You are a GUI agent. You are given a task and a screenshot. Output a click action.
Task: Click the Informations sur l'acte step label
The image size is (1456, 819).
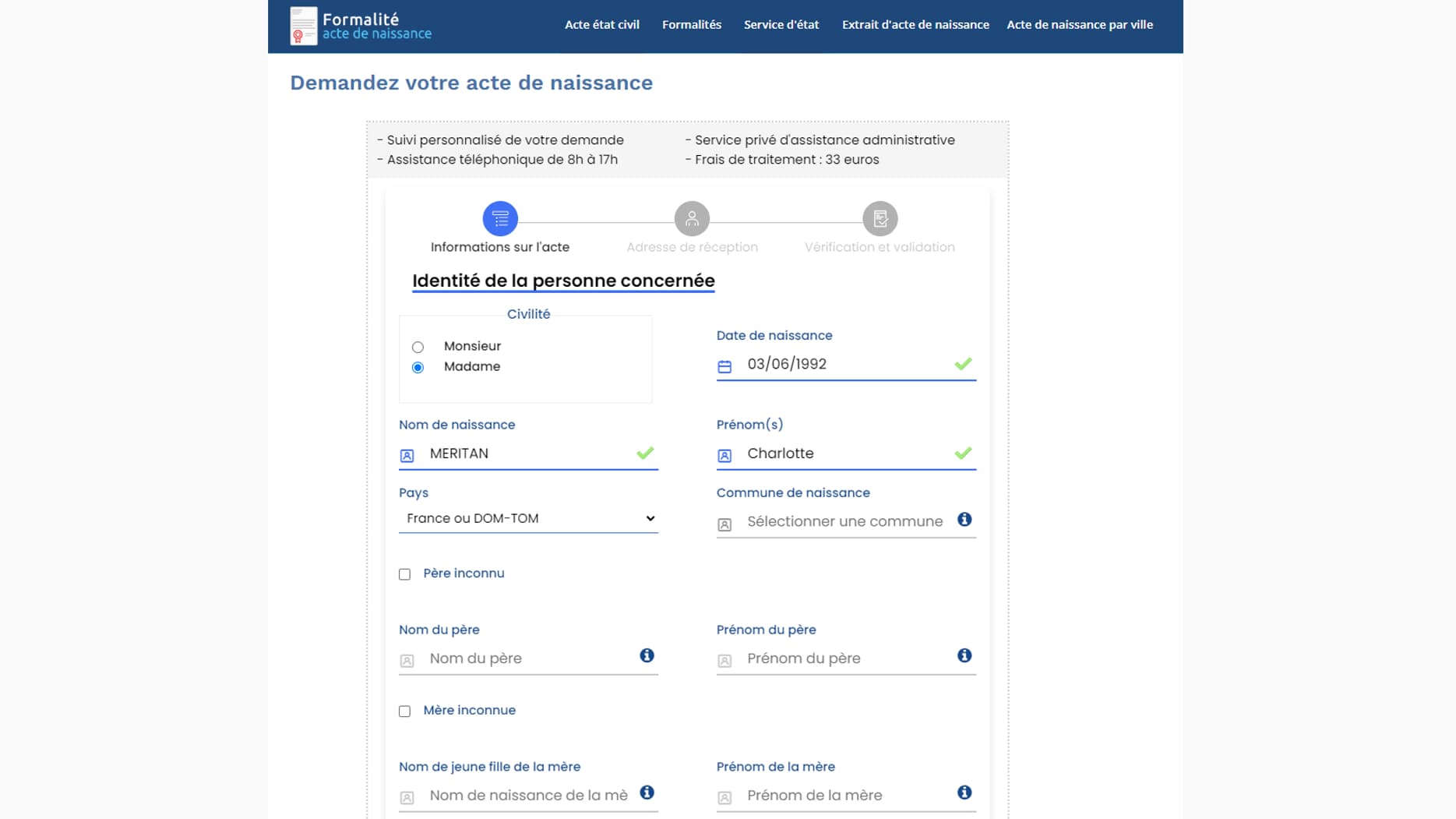pyautogui.click(x=500, y=247)
